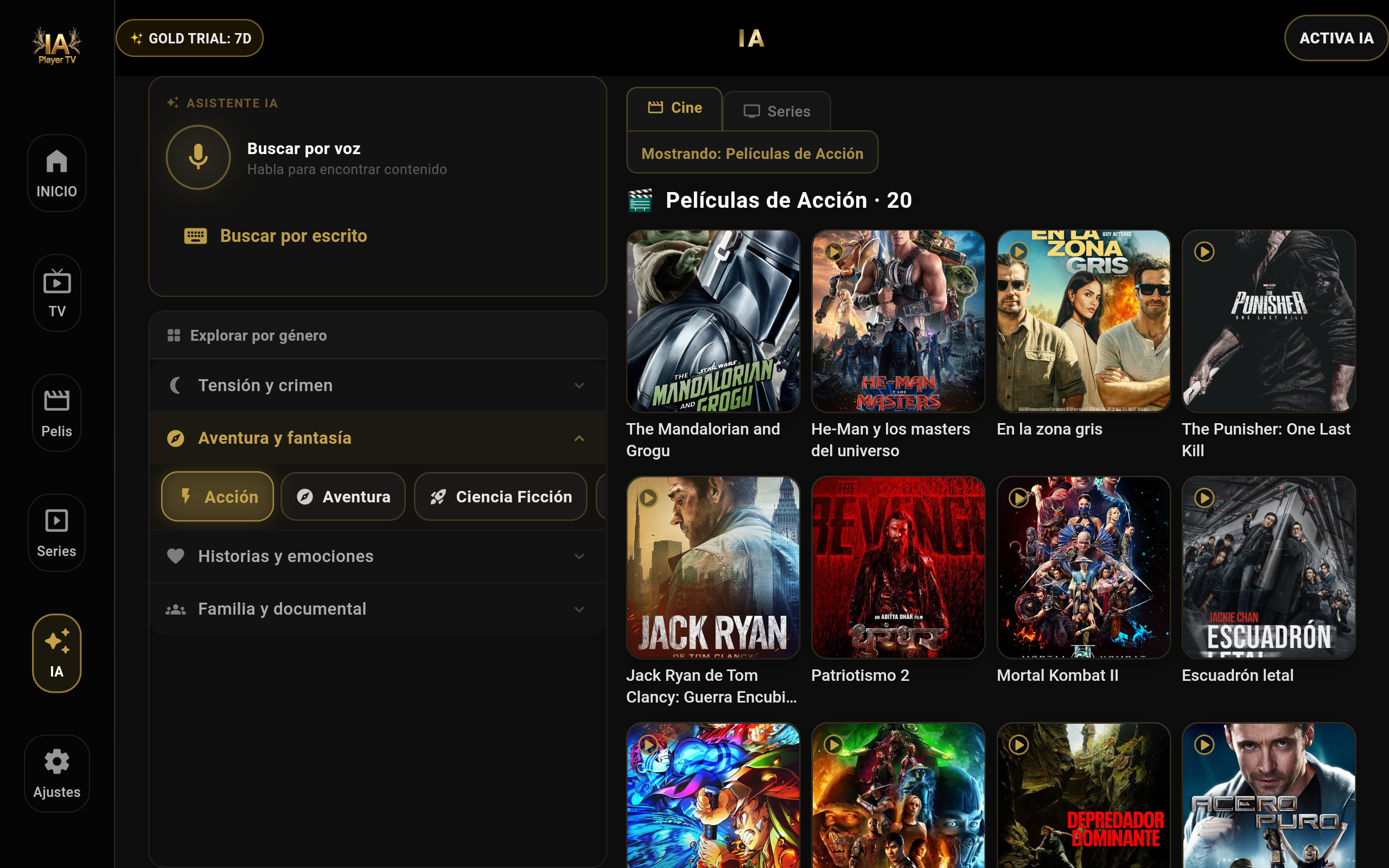Go to the TV section
This screenshot has width=1389, height=868.
click(x=56, y=293)
